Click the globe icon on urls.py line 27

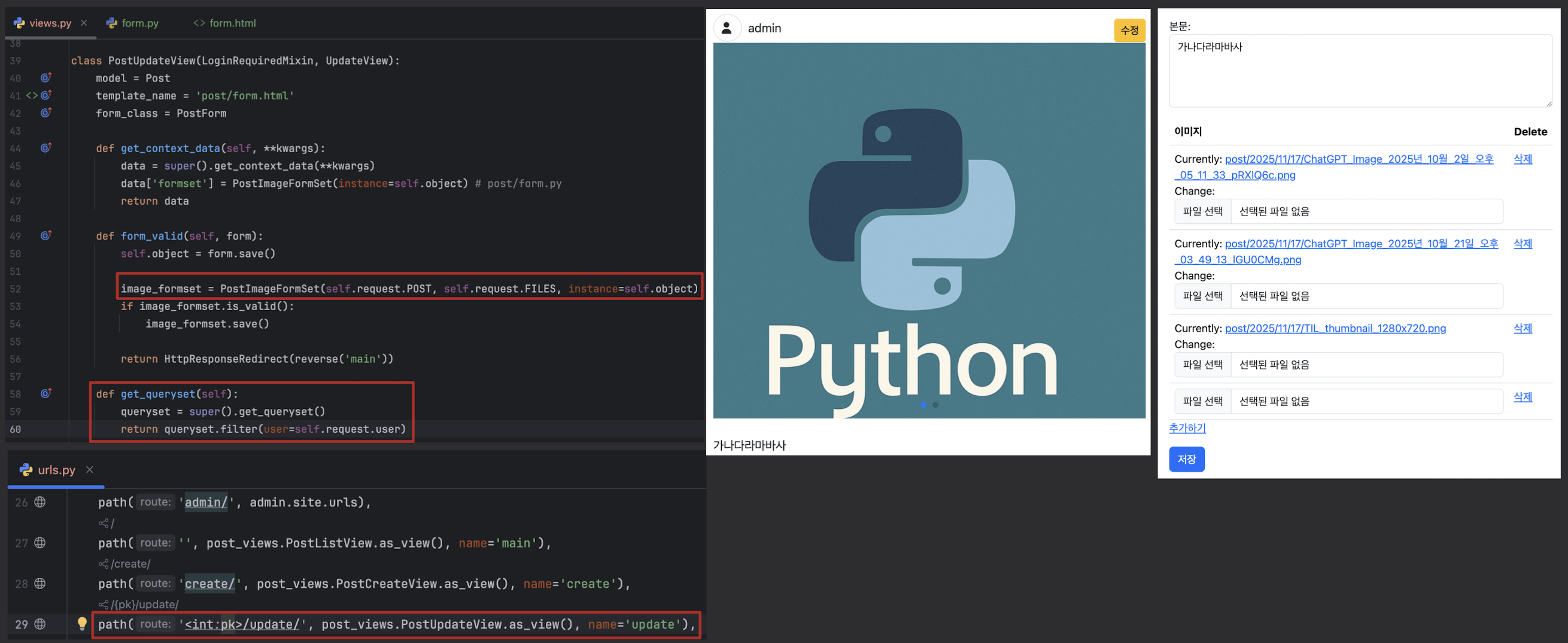point(40,542)
